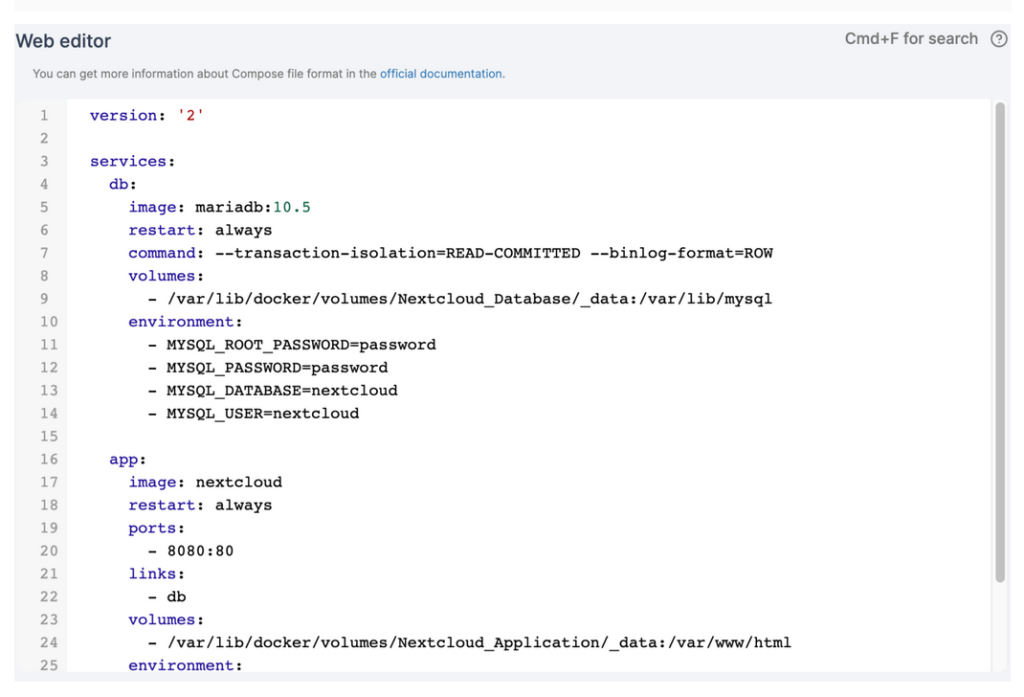Click the image: mariadb:10.5 line
Image resolution: width=1024 pixels, height=697 pixels.
[x=219, y=207]
